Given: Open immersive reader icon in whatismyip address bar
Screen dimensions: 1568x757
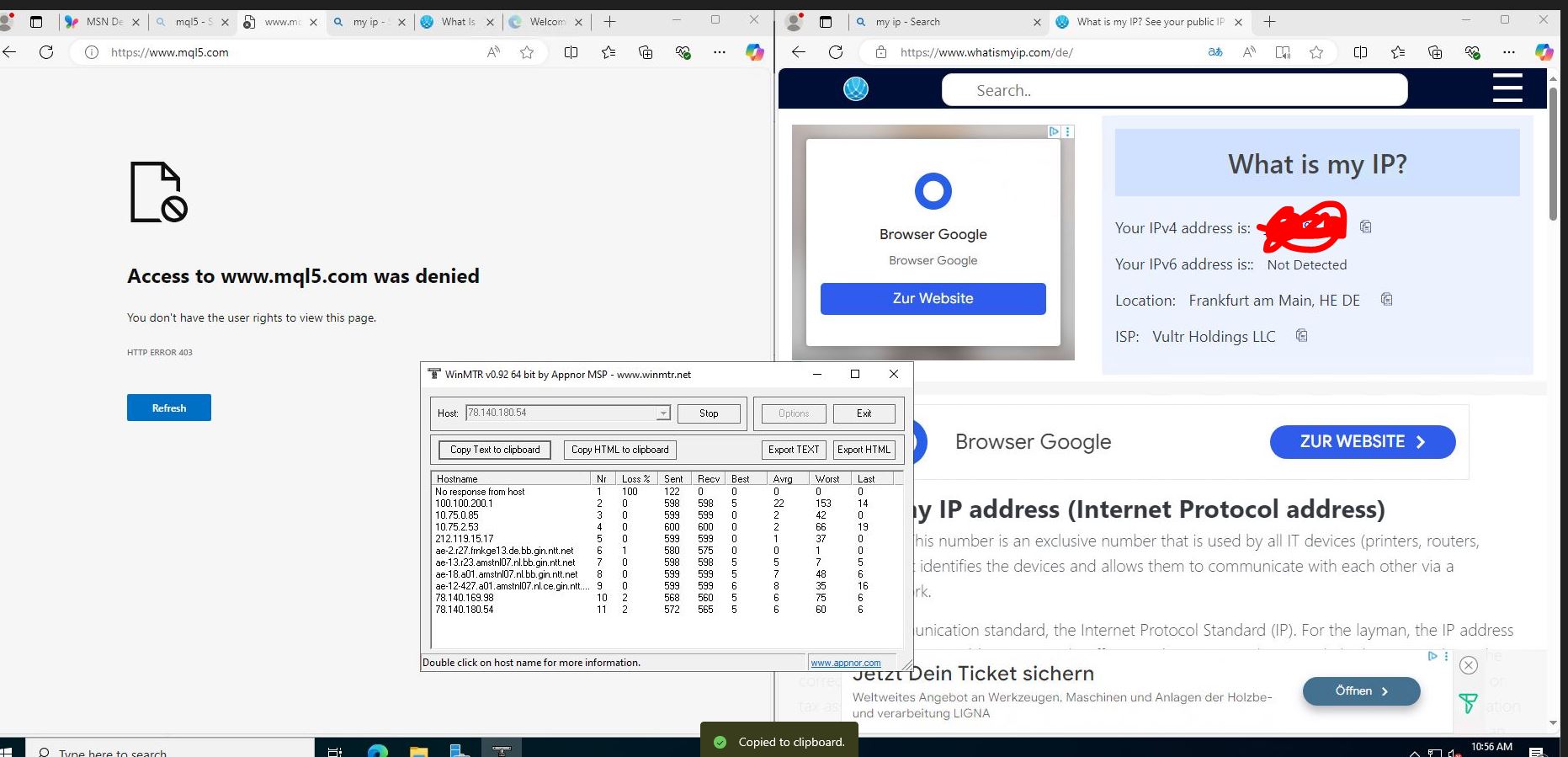Looking at the screenshot, I should [1283, 52].
